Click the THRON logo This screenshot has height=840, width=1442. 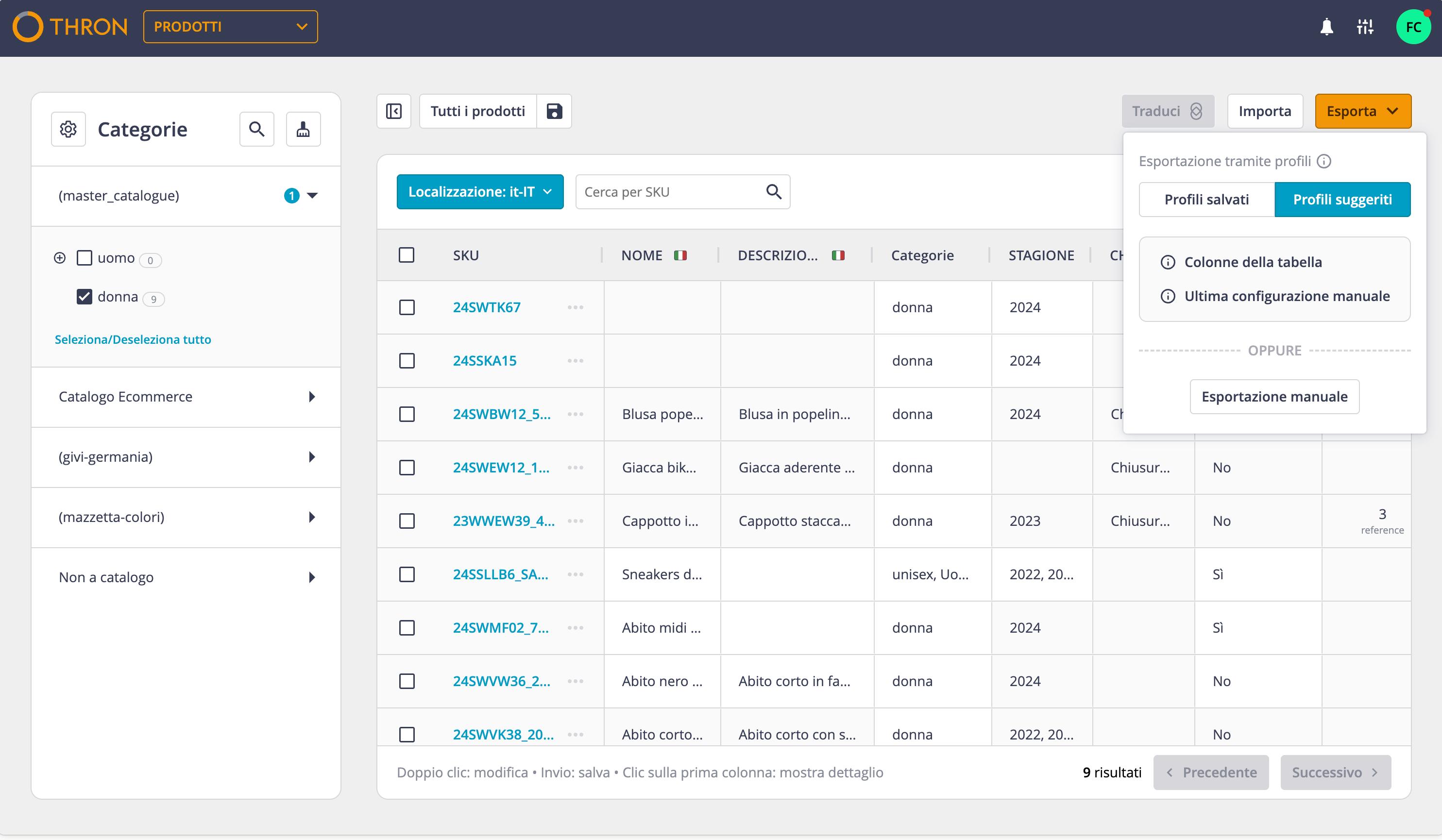point(70,27)
